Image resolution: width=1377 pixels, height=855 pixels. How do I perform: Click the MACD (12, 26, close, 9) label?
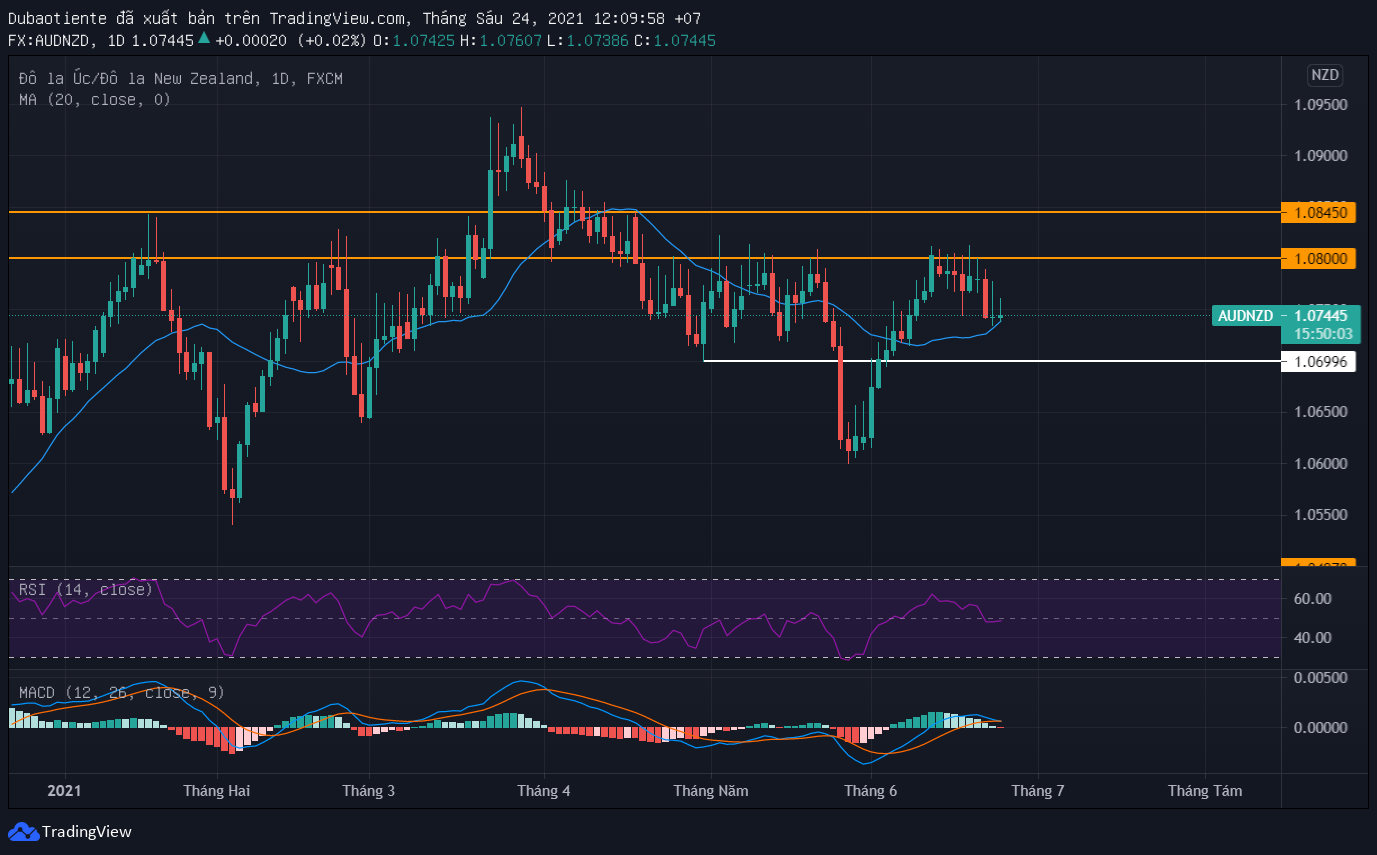(x=122, y=692)
